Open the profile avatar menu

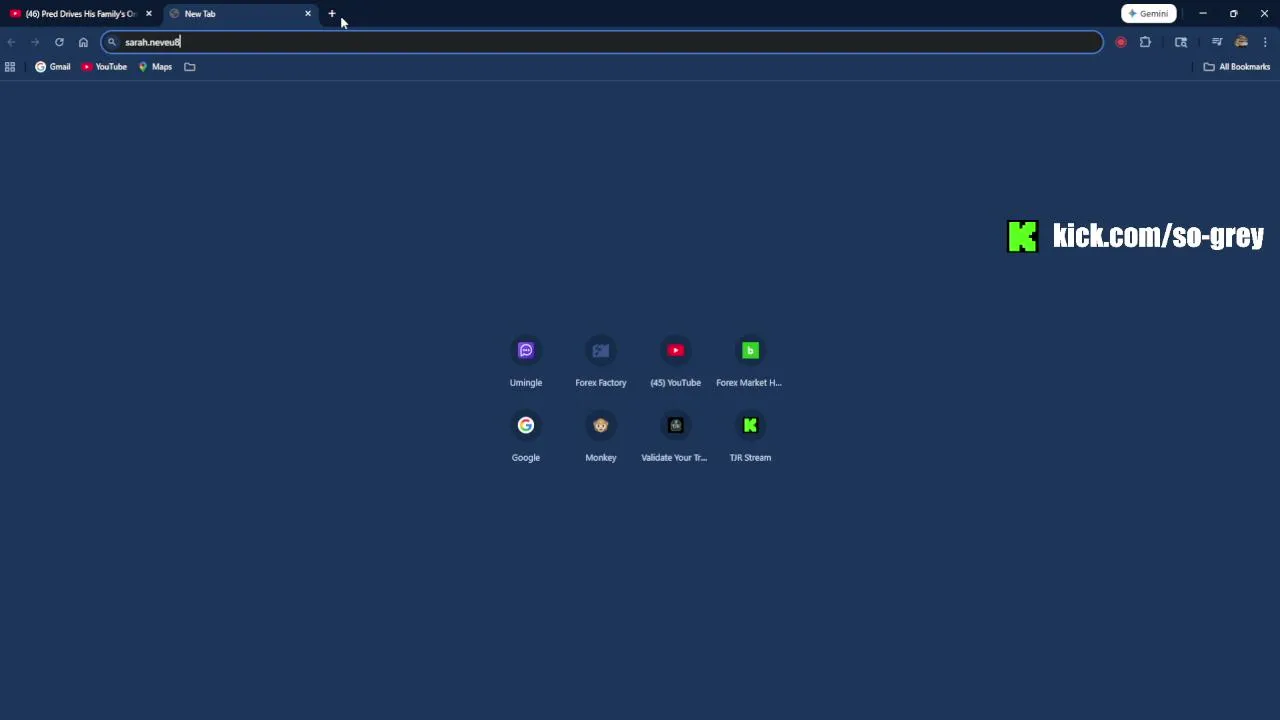(1241, 42)
